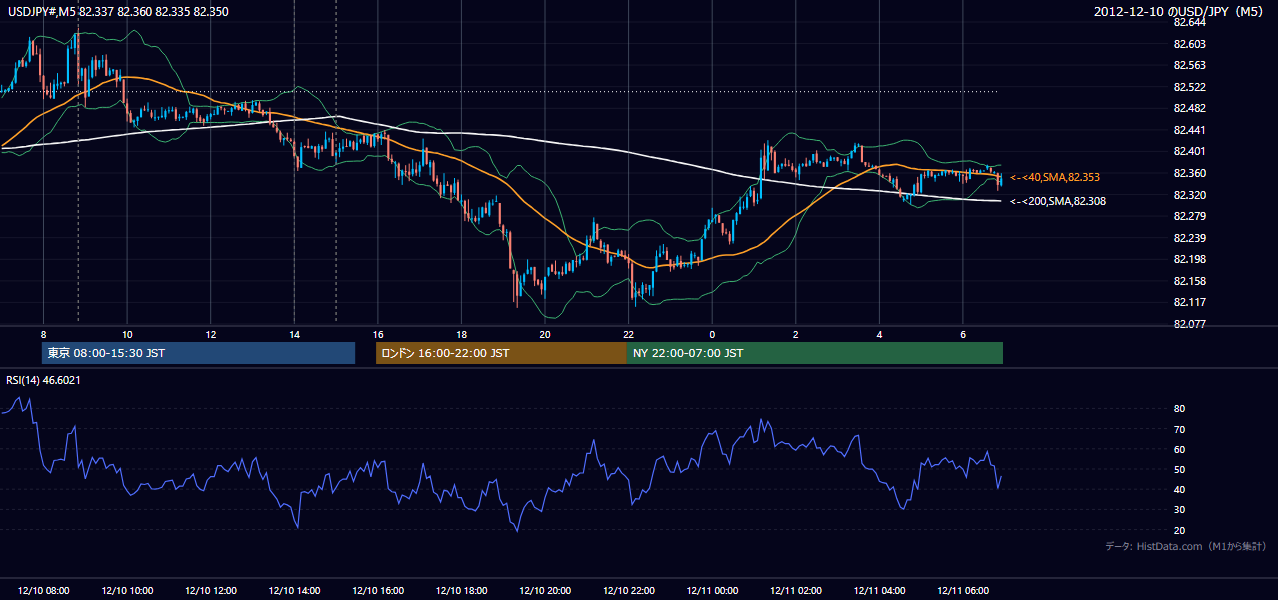1278x600 pixels.
Task: Click hour 6 on the price chart axis
Action: click(x=963, y=334)
